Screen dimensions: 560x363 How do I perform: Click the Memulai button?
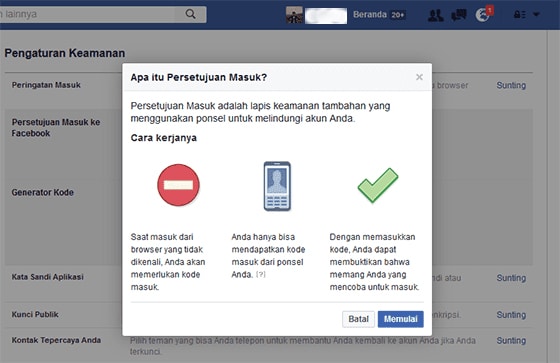pos(400,319)
